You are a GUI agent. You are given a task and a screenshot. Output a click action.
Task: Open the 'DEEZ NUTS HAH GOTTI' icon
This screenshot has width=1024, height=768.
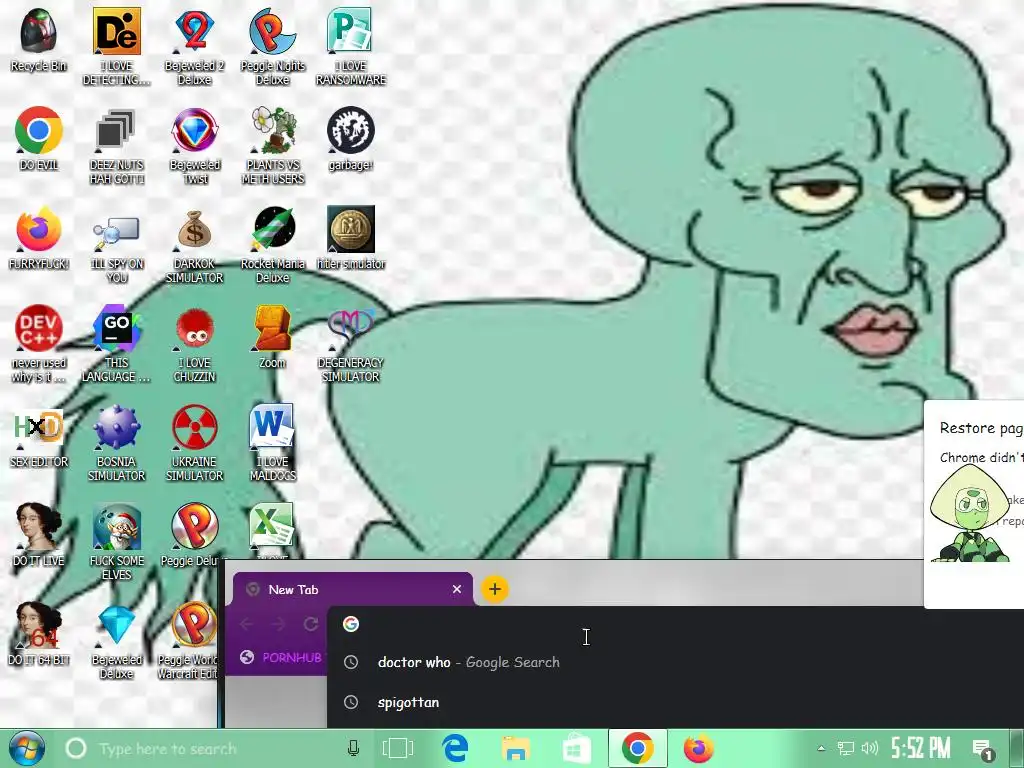point(116,145)
